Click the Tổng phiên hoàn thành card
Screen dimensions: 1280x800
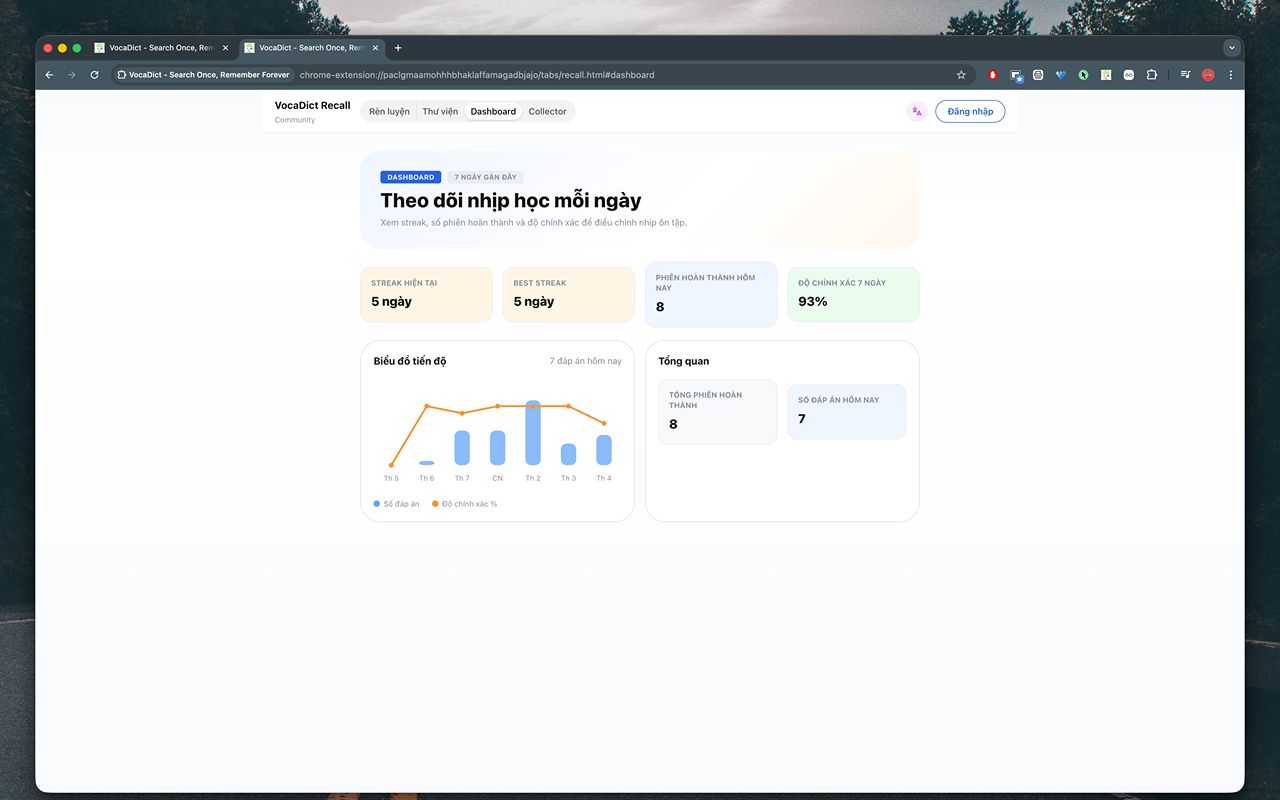(717, 411)
